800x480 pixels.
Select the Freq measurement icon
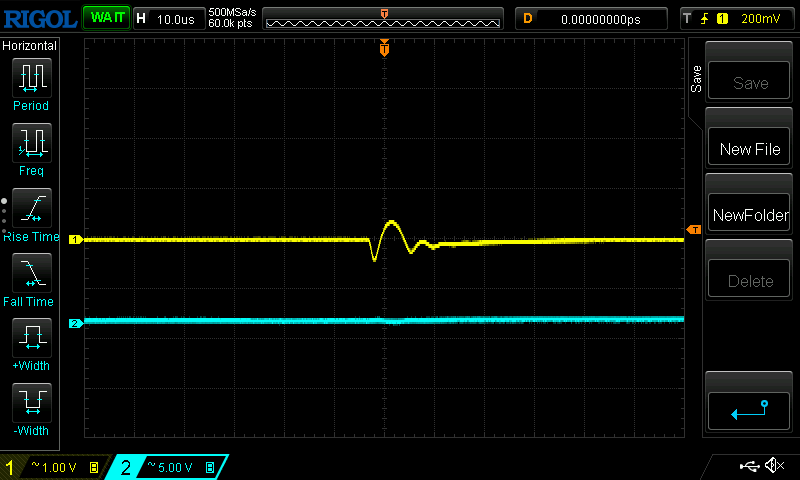pyautogui.click(x=32, y=142)
